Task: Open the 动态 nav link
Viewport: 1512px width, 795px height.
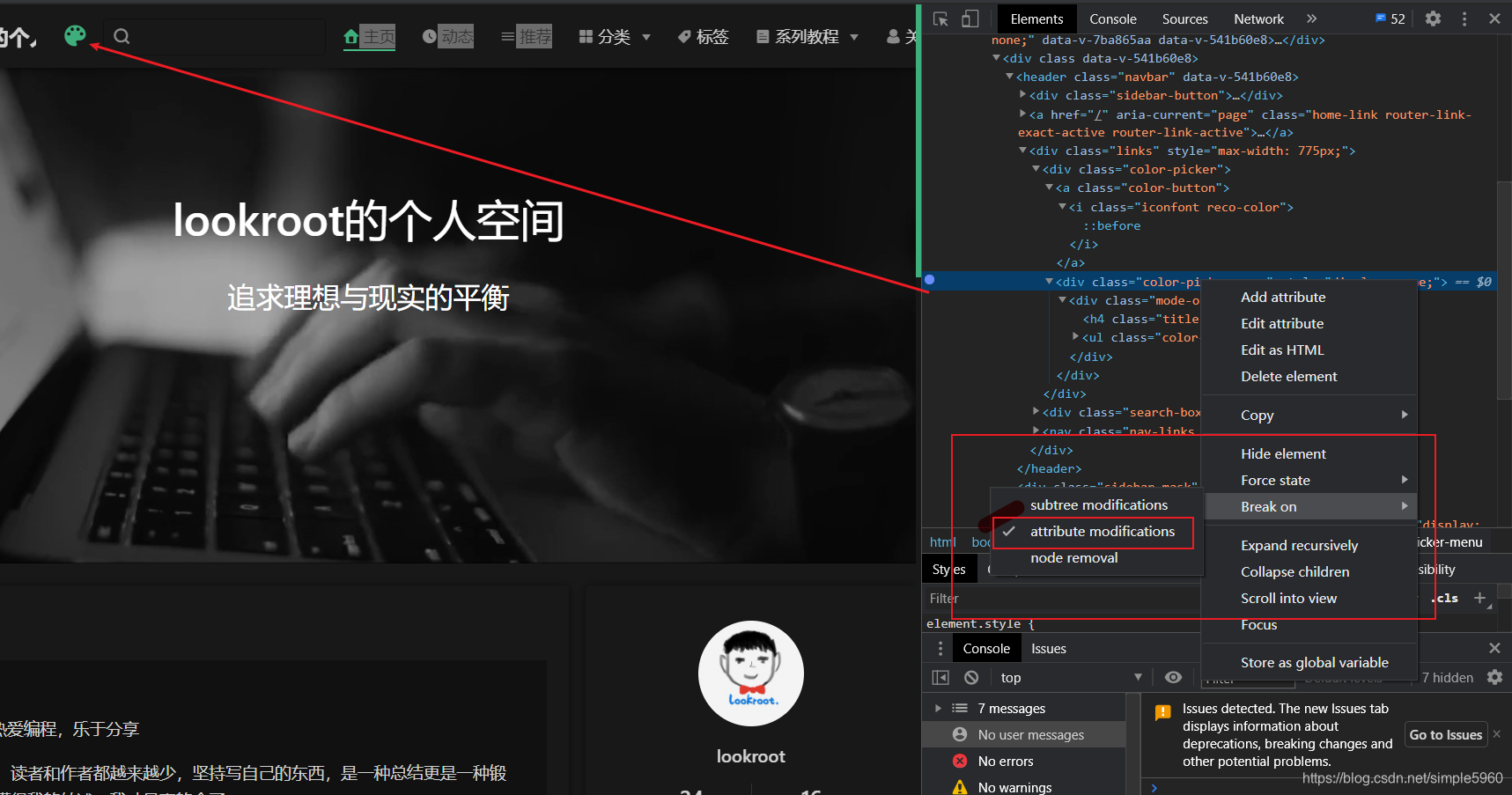Action: (448, 36)
